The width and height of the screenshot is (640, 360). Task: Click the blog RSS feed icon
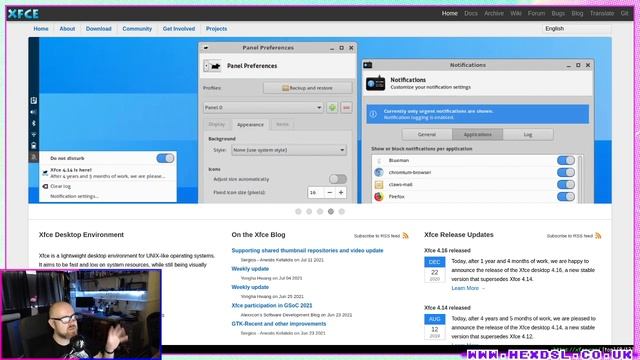[x=405, y=236]
